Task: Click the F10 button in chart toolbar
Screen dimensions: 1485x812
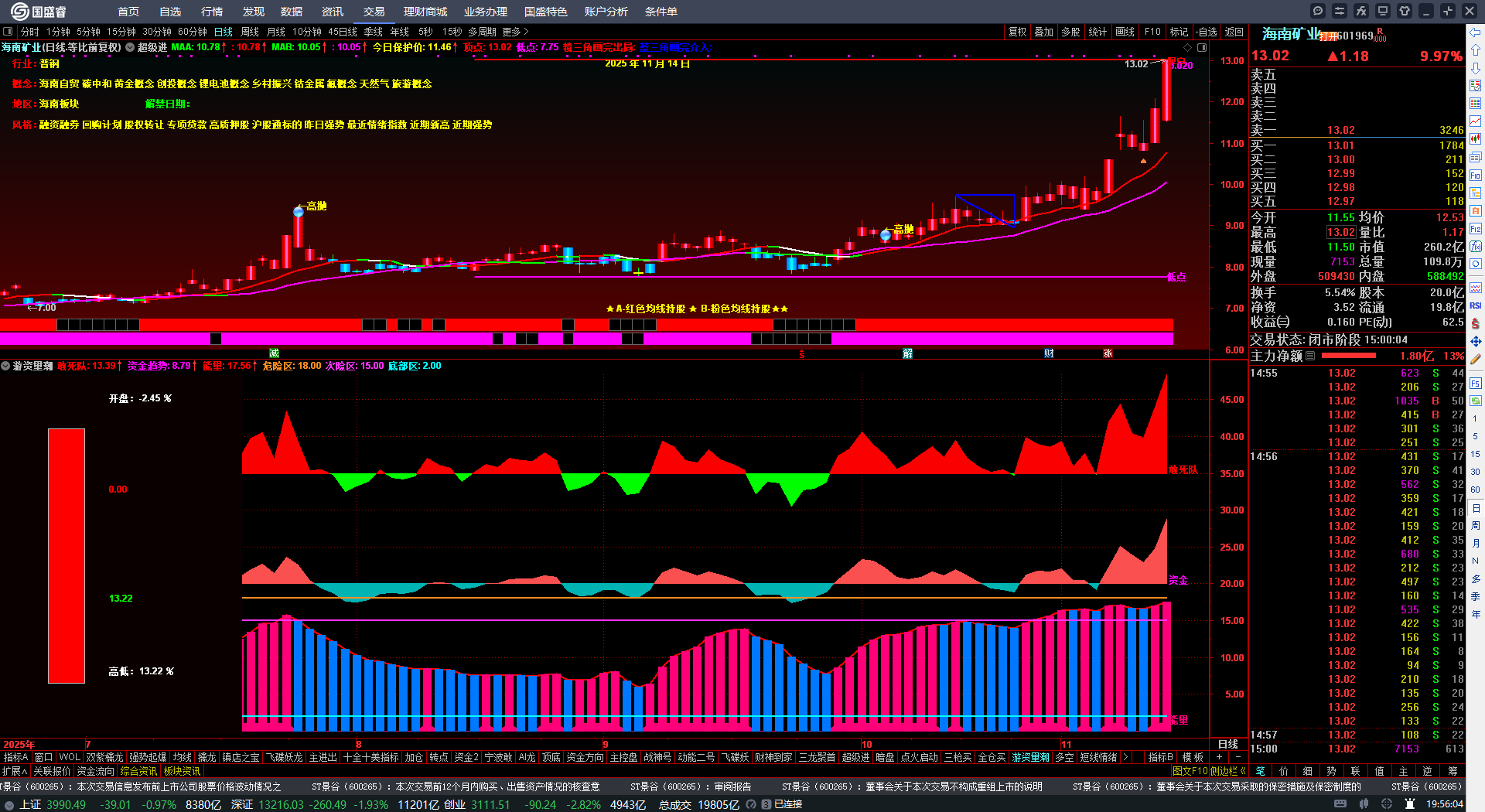Action: pyautogui.click(x=1152, y=32)
